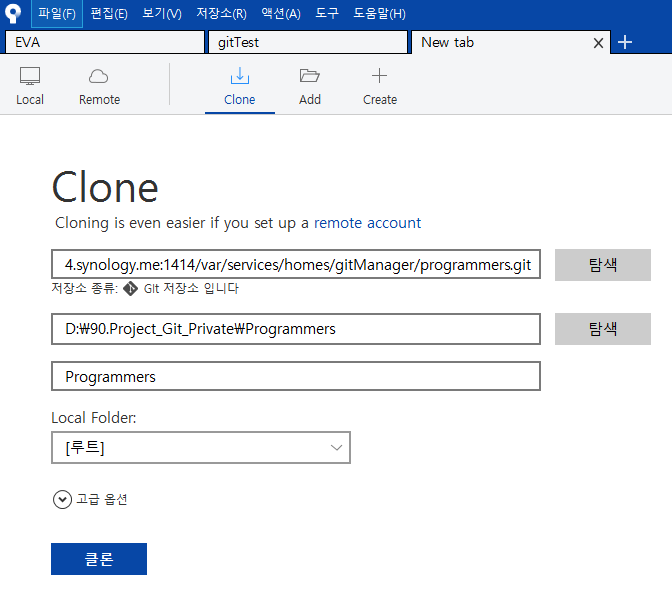Open the 저장소(R) menu
The height and width of the screenshot is (590, 672).
tap(221, 14)
